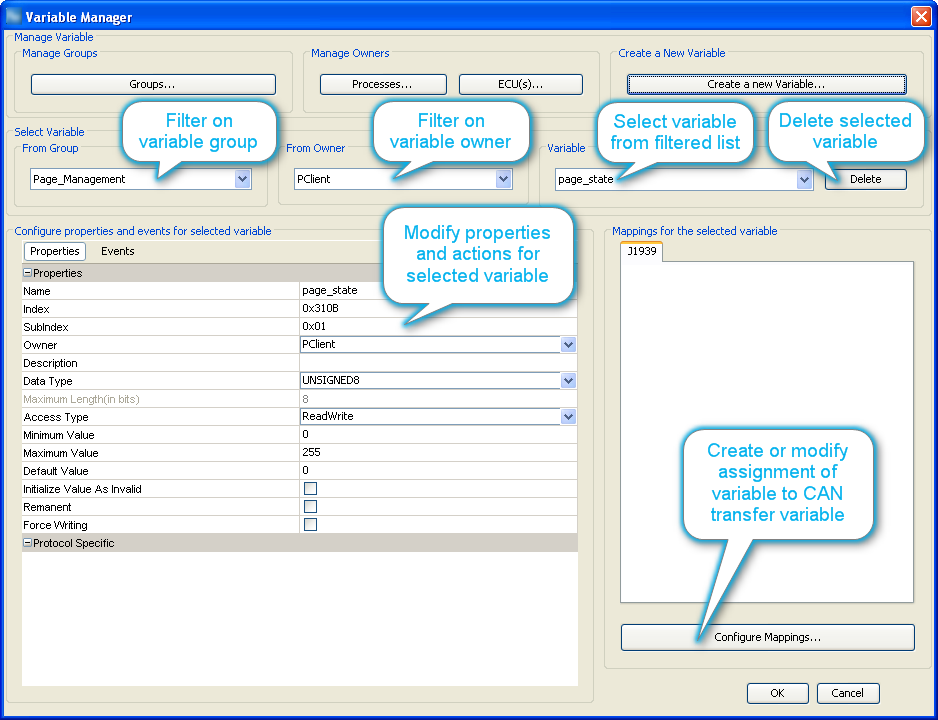This screenshot has width=938, height=720.
Task: Click the Maximum Length(in bits) label
Action: 81,399
